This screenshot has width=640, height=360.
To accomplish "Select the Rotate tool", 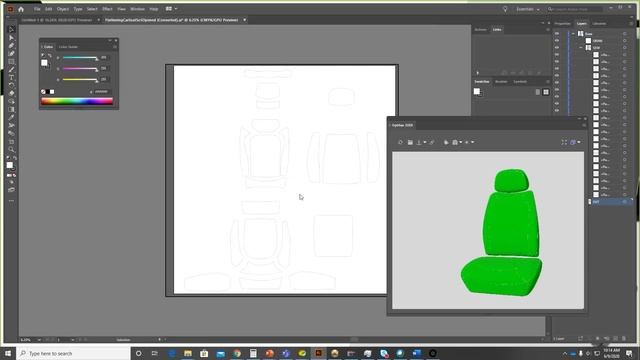I will click(x=11, y=85).
